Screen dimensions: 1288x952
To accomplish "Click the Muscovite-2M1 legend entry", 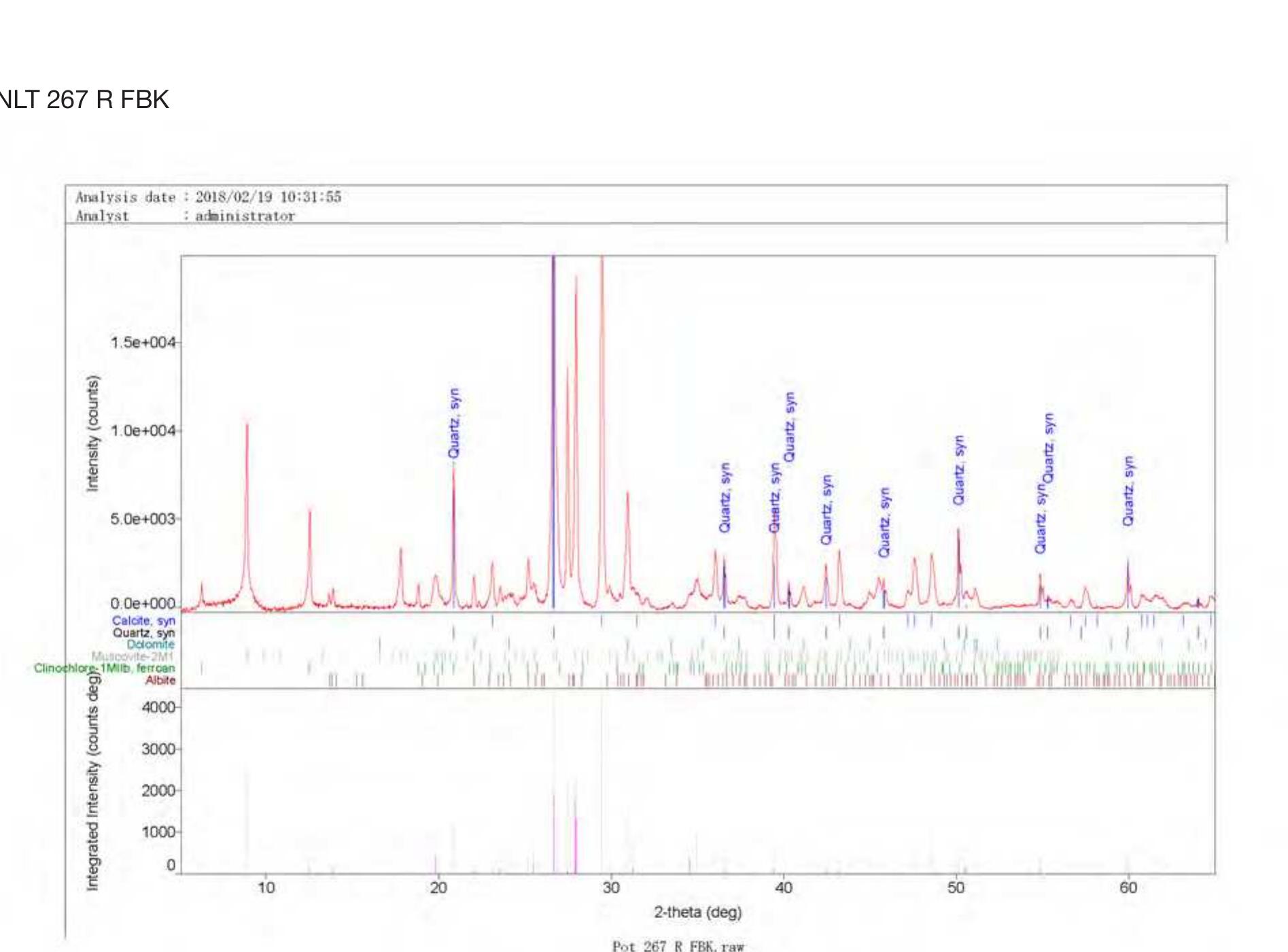I will tap(133, 656).
